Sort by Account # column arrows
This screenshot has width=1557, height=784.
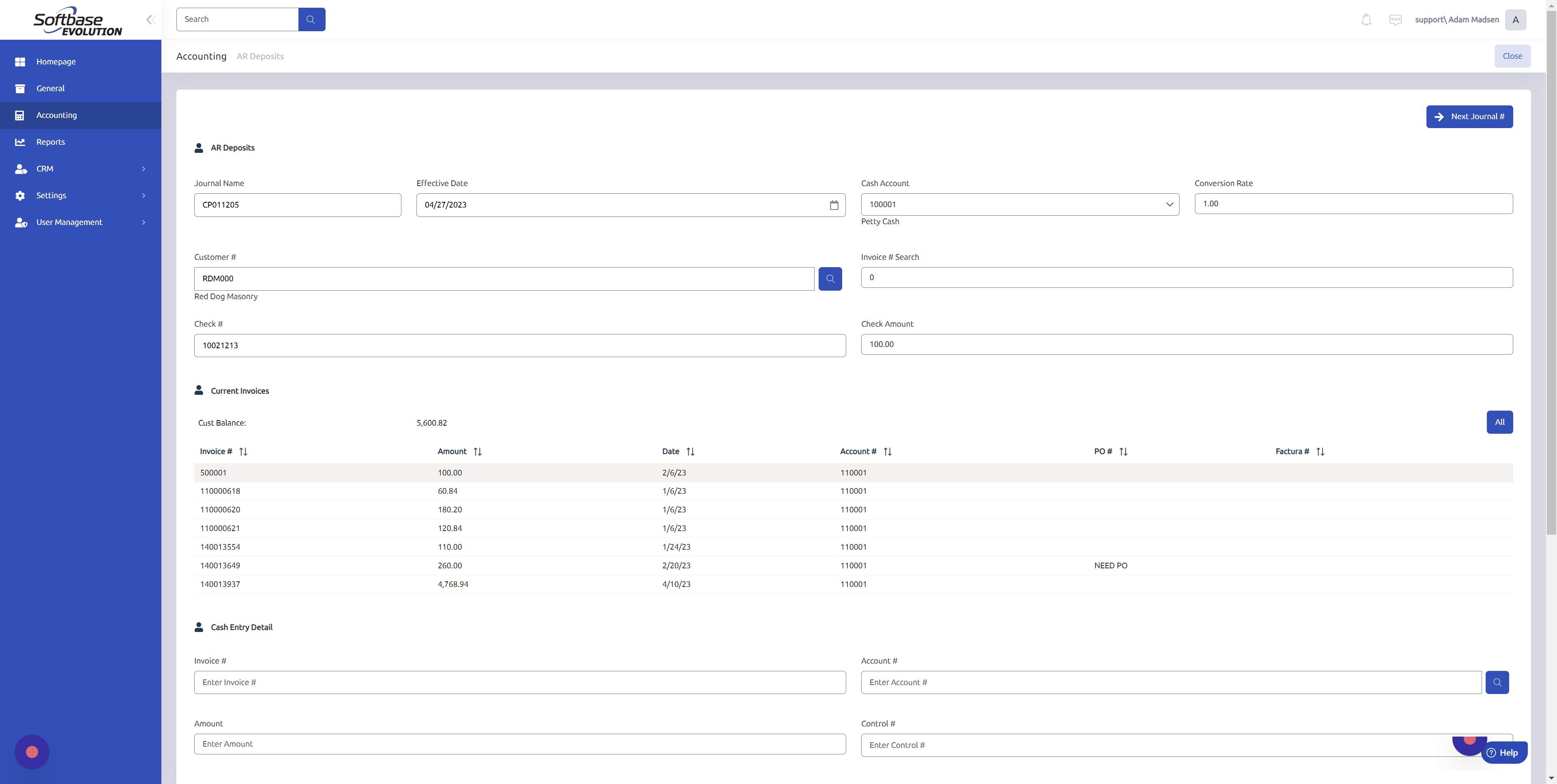[x=887, y=452]
